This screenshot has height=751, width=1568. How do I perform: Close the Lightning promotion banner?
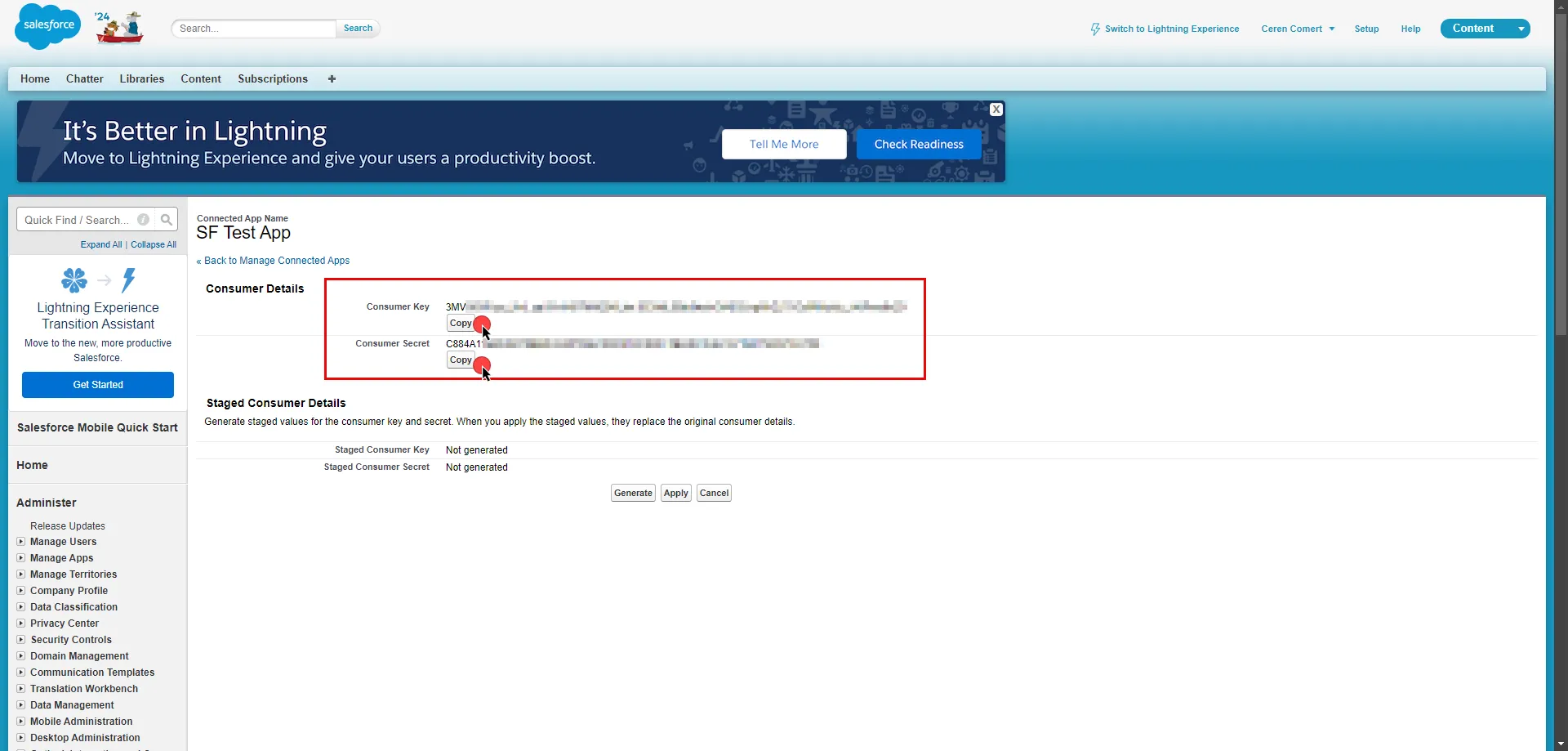pyautogui.click(x=996, y=110)
